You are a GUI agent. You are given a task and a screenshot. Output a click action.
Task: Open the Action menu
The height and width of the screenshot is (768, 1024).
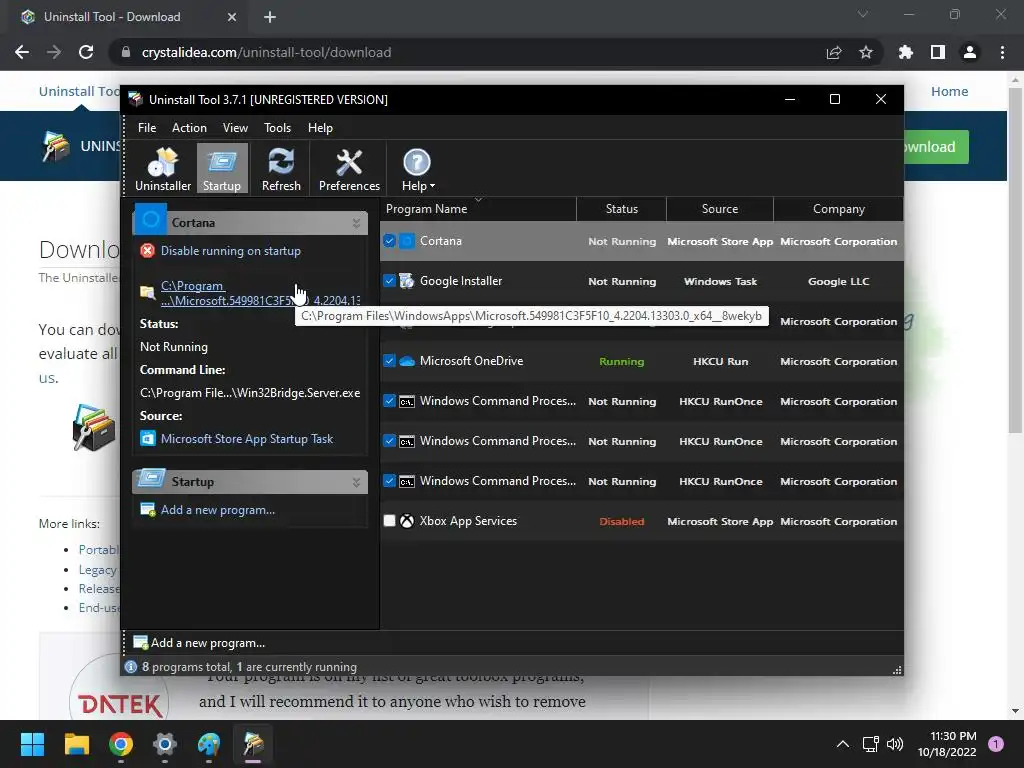(x=189, y=128)
